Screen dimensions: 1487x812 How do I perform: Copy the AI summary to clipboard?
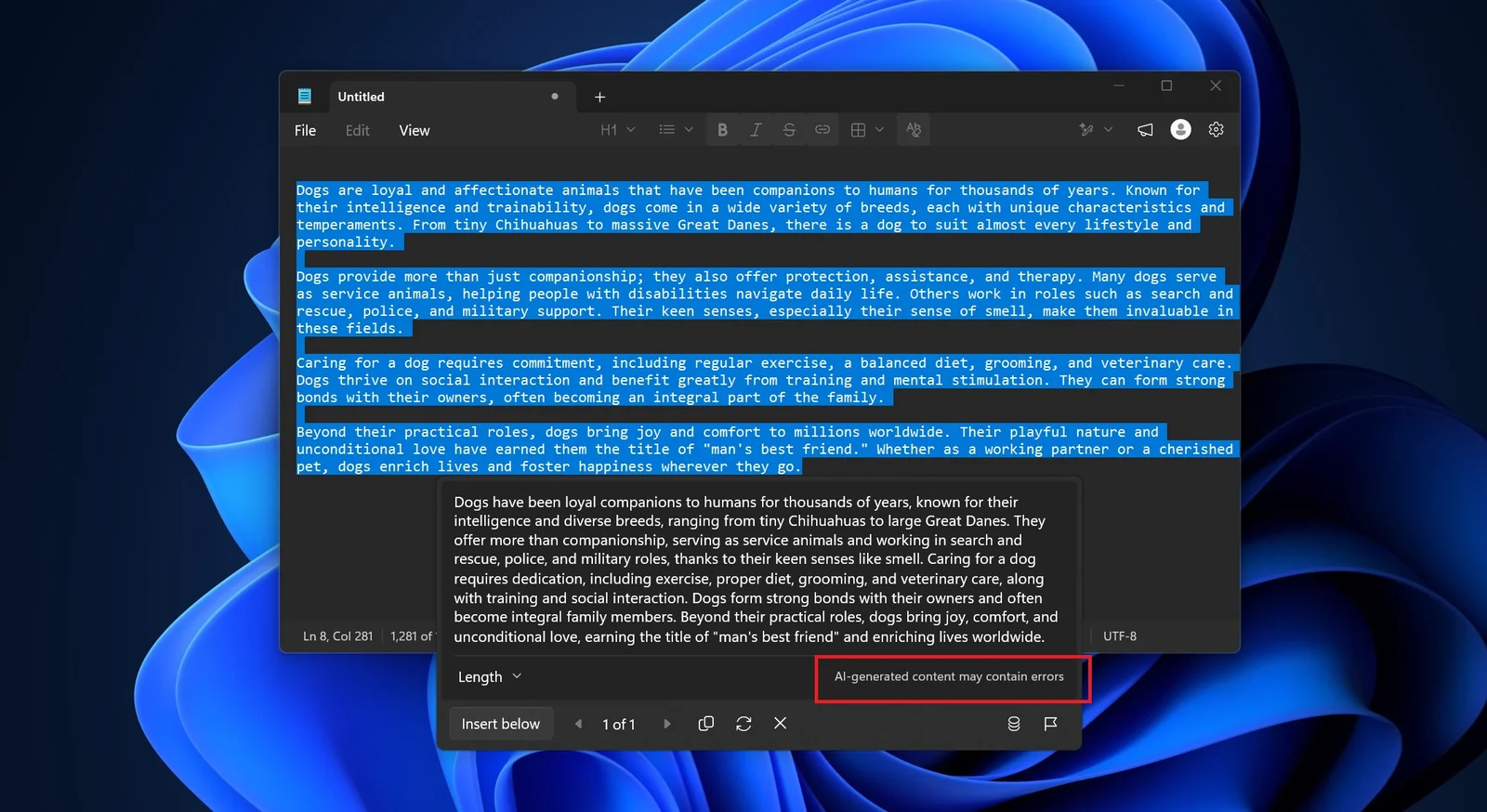tap(706, 724)
